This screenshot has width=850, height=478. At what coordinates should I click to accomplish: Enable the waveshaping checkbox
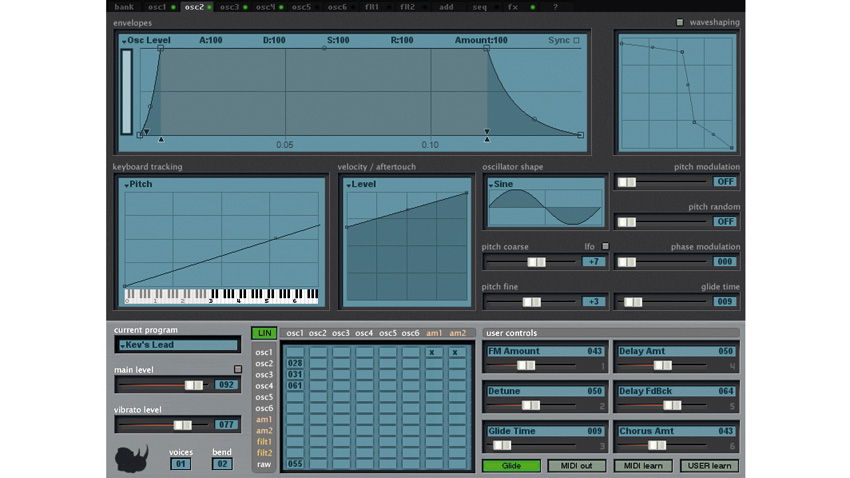pyautogui.click(x=679, y=22)
